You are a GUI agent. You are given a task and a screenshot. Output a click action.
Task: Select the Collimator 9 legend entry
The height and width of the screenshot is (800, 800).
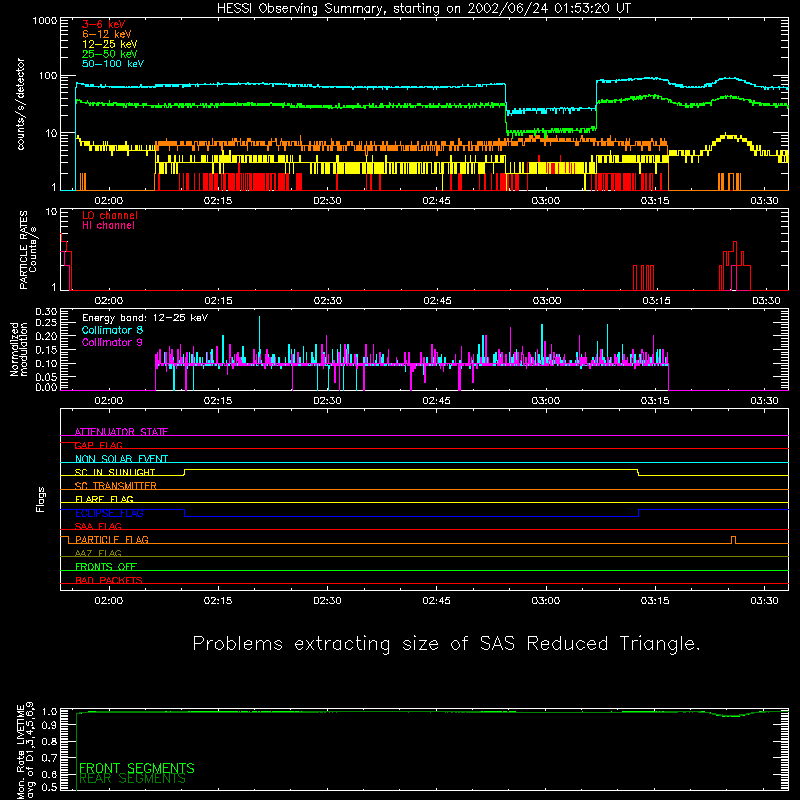pyautogui.click(x=112, y=342)
